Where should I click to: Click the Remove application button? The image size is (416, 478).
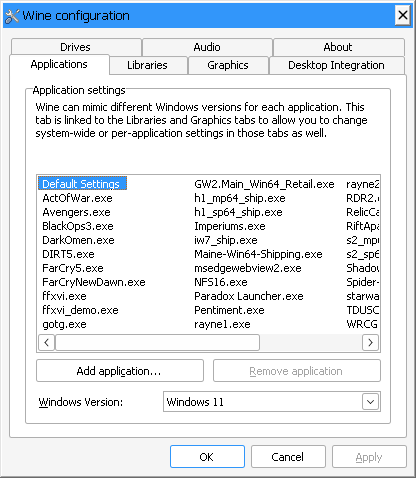coord(297,371)
